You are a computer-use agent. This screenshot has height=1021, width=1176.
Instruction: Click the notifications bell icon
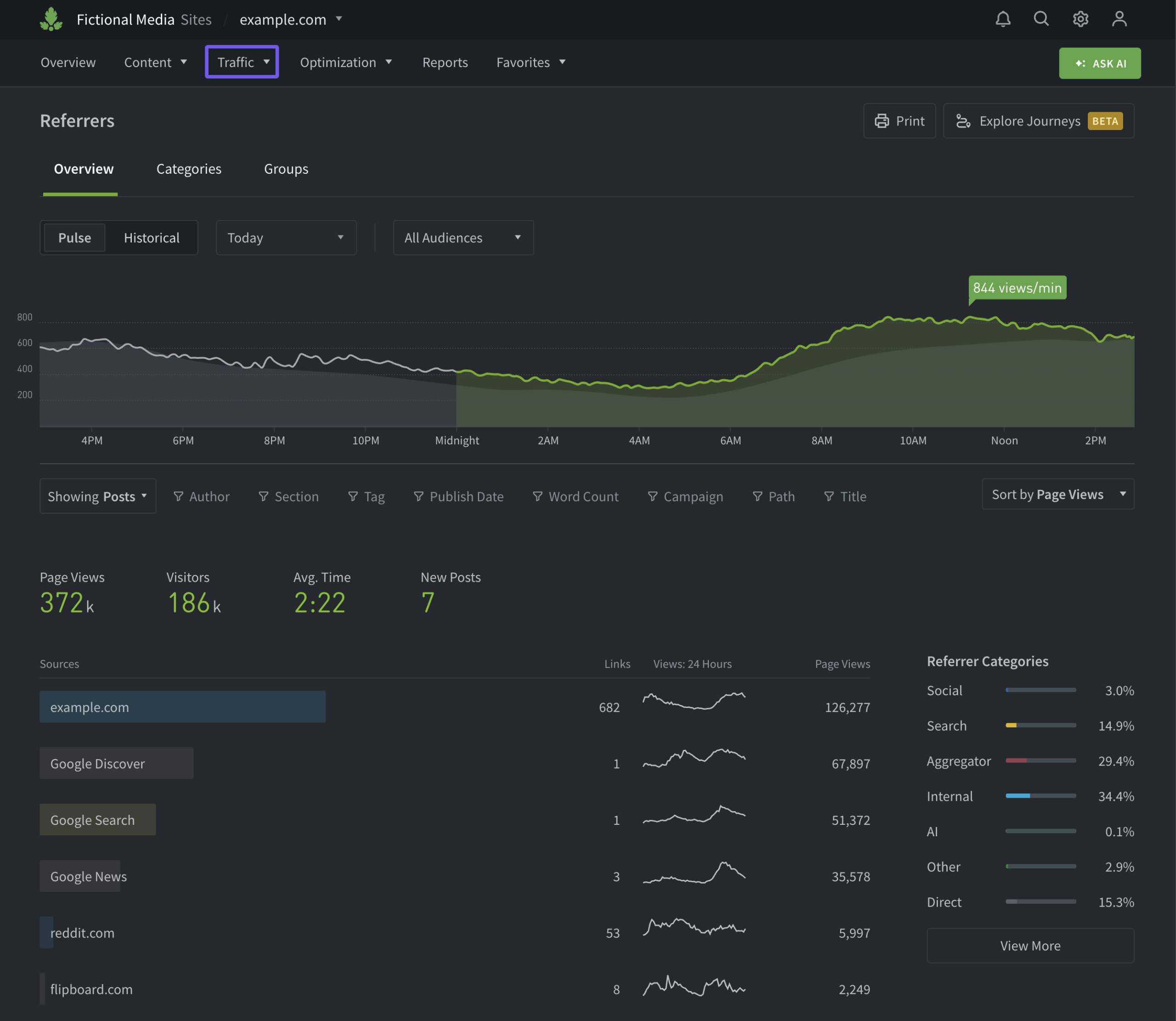[1003, 19]
